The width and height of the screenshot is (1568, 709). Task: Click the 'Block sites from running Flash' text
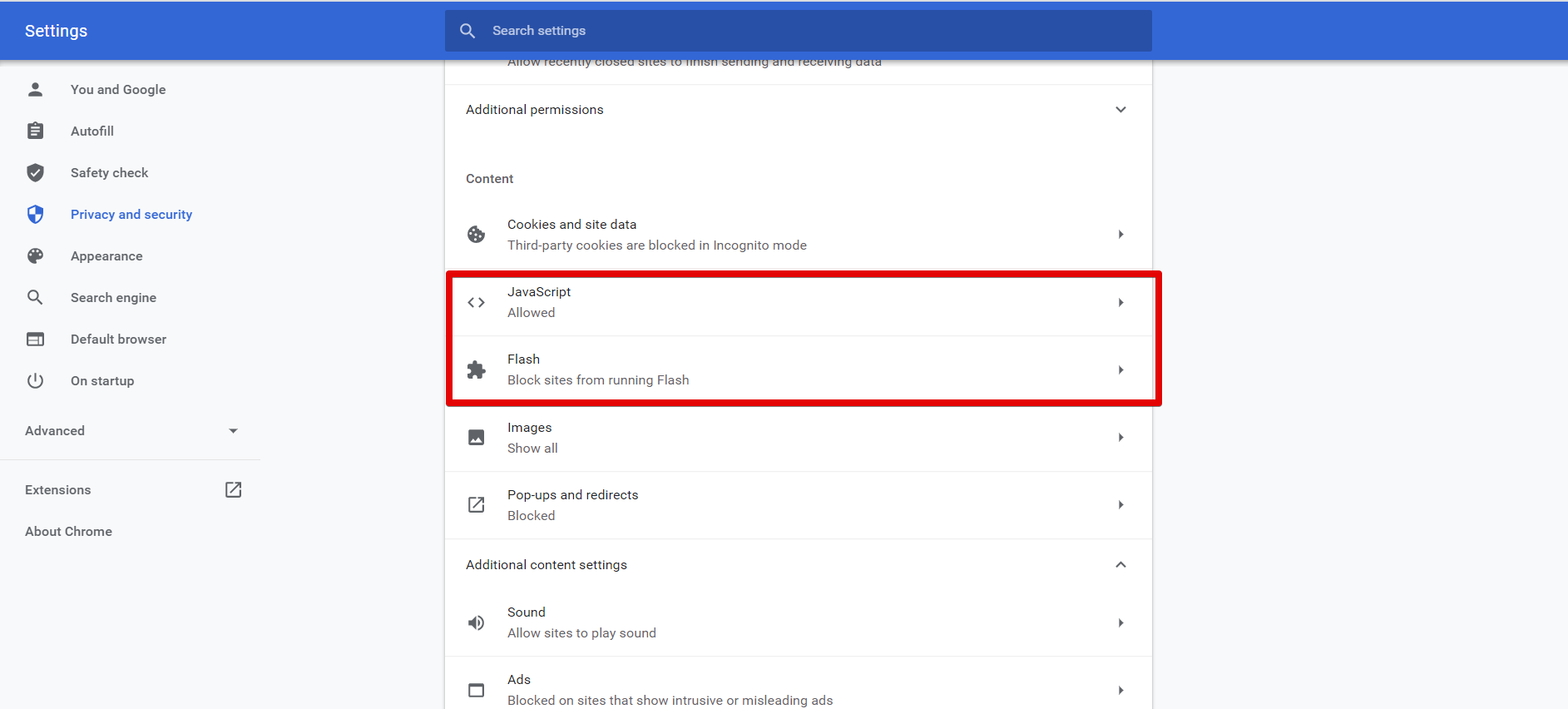(x=598, y=379)
